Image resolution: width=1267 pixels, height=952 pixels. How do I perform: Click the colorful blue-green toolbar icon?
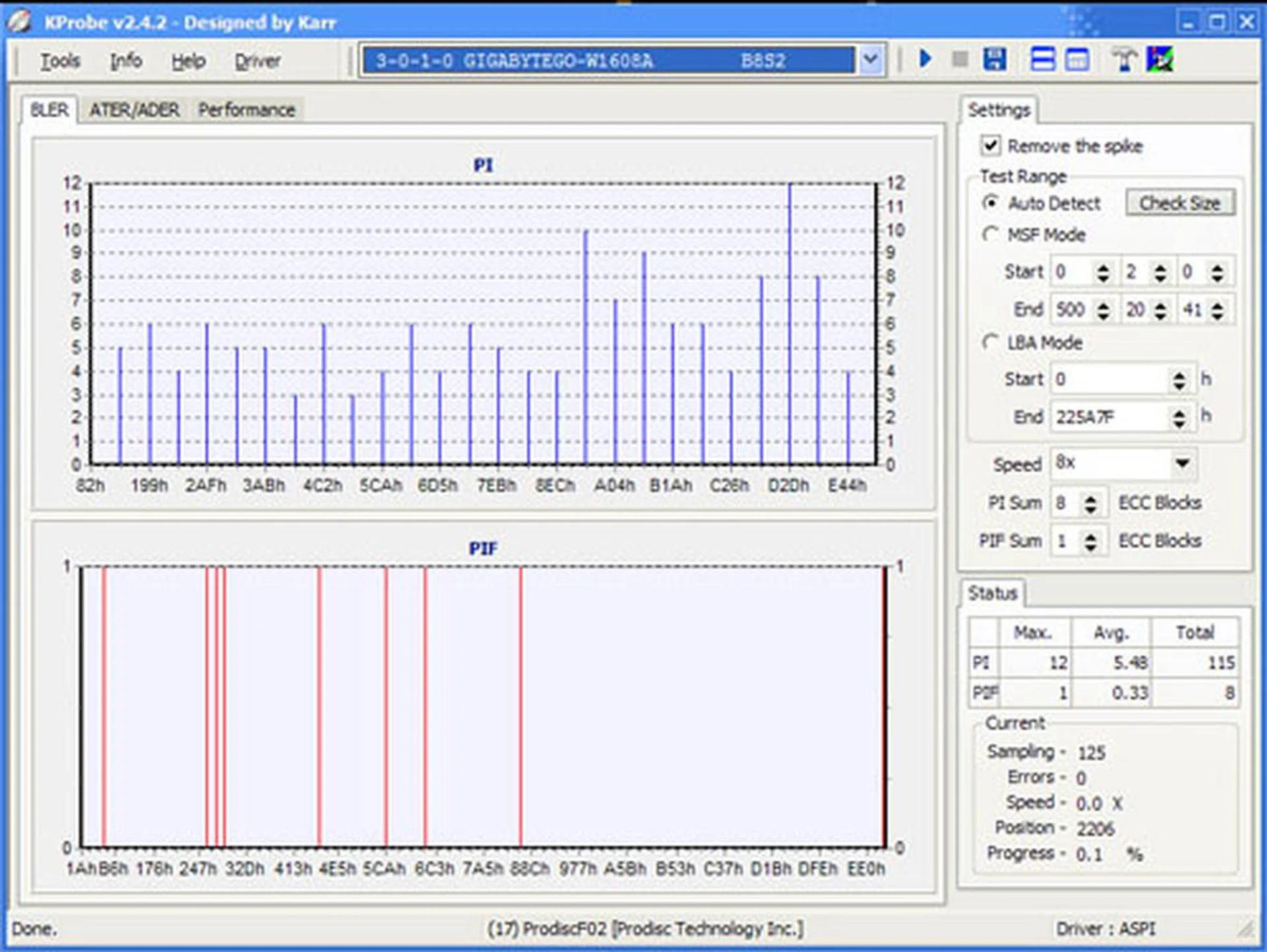pyautogui.click(x=1159, y=59)
